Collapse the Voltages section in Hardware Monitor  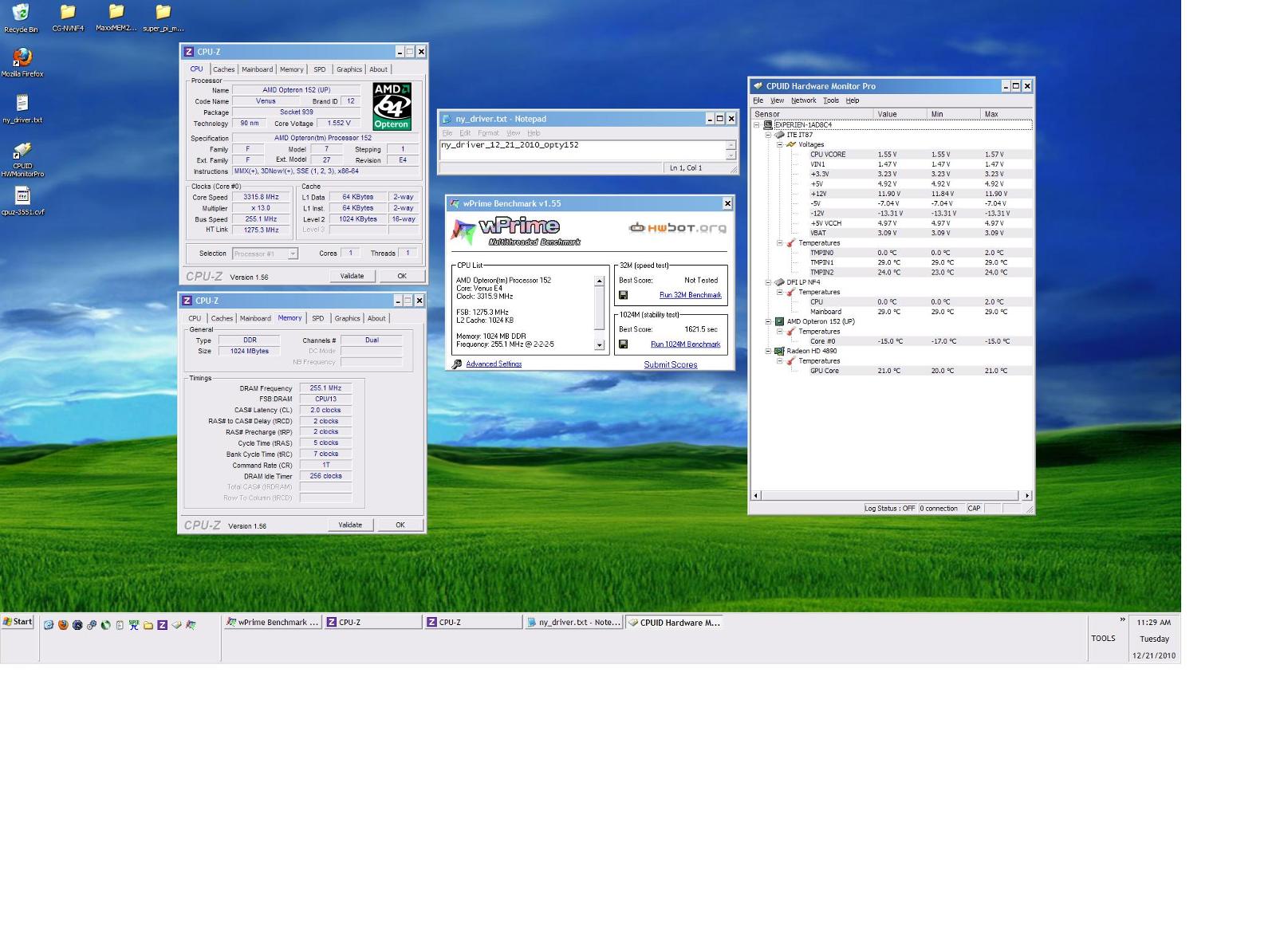pyautogui.click(x=780, y=144)
